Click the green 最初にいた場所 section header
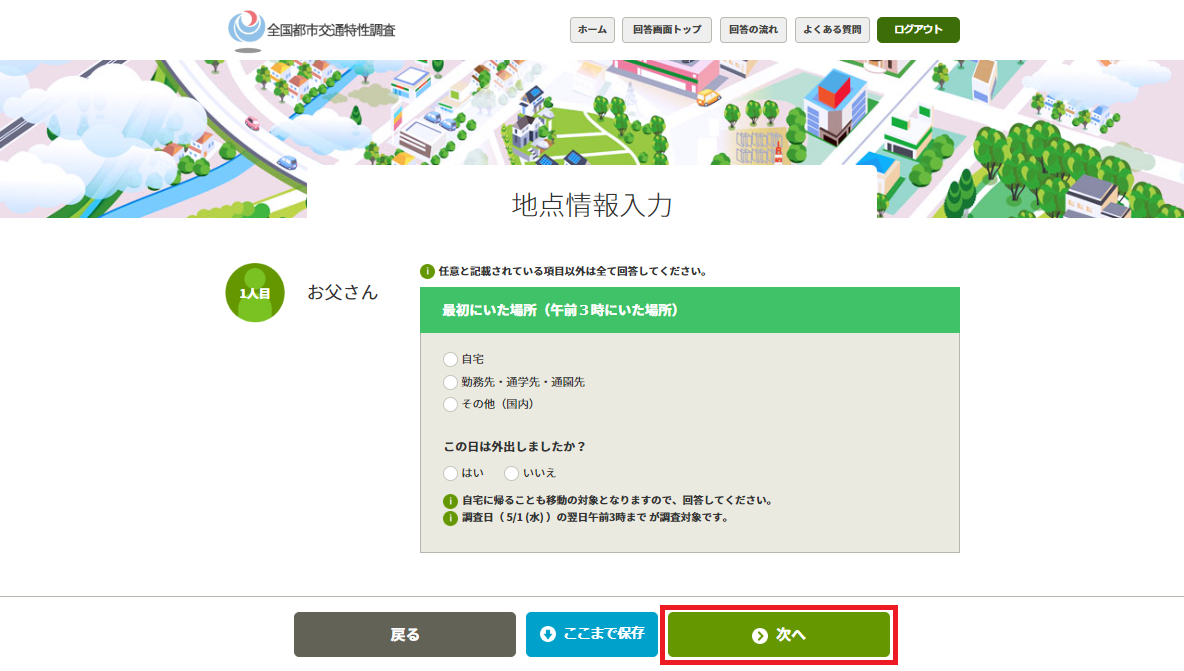Image resolution: width=1184 pixels, height=671 pixels. [x=689, y=311]
